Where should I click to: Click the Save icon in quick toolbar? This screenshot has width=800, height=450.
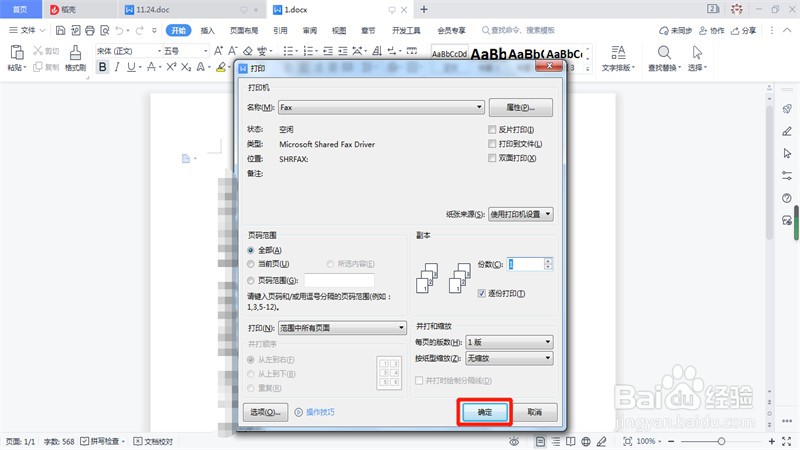tap(60, 31)
